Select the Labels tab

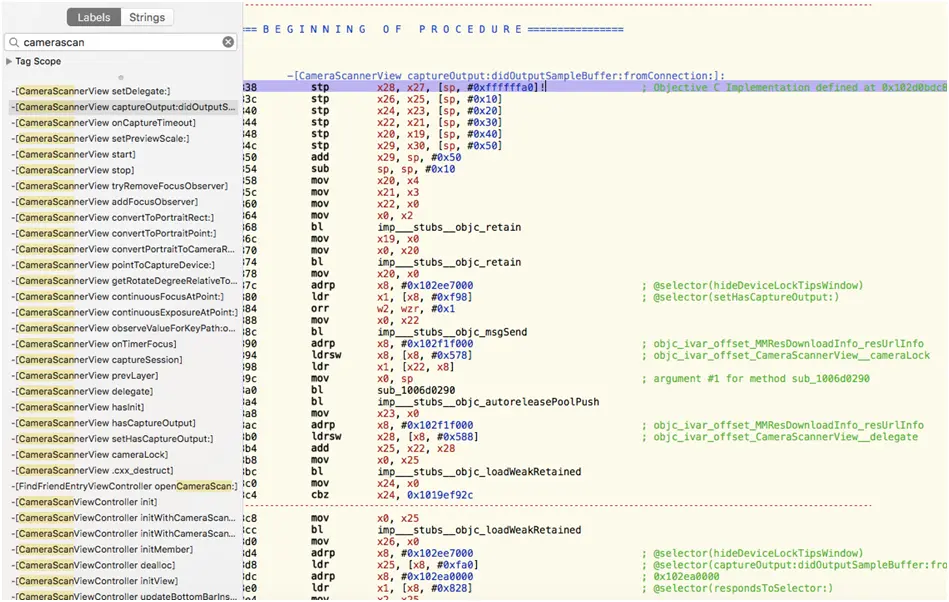tap(94, 17)
